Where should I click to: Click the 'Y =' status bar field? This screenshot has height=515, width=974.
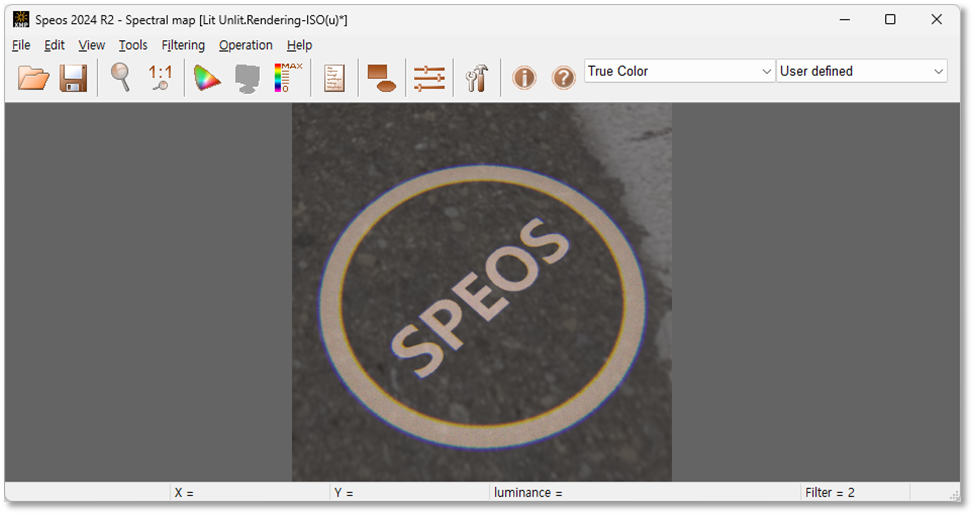[409, 493]
